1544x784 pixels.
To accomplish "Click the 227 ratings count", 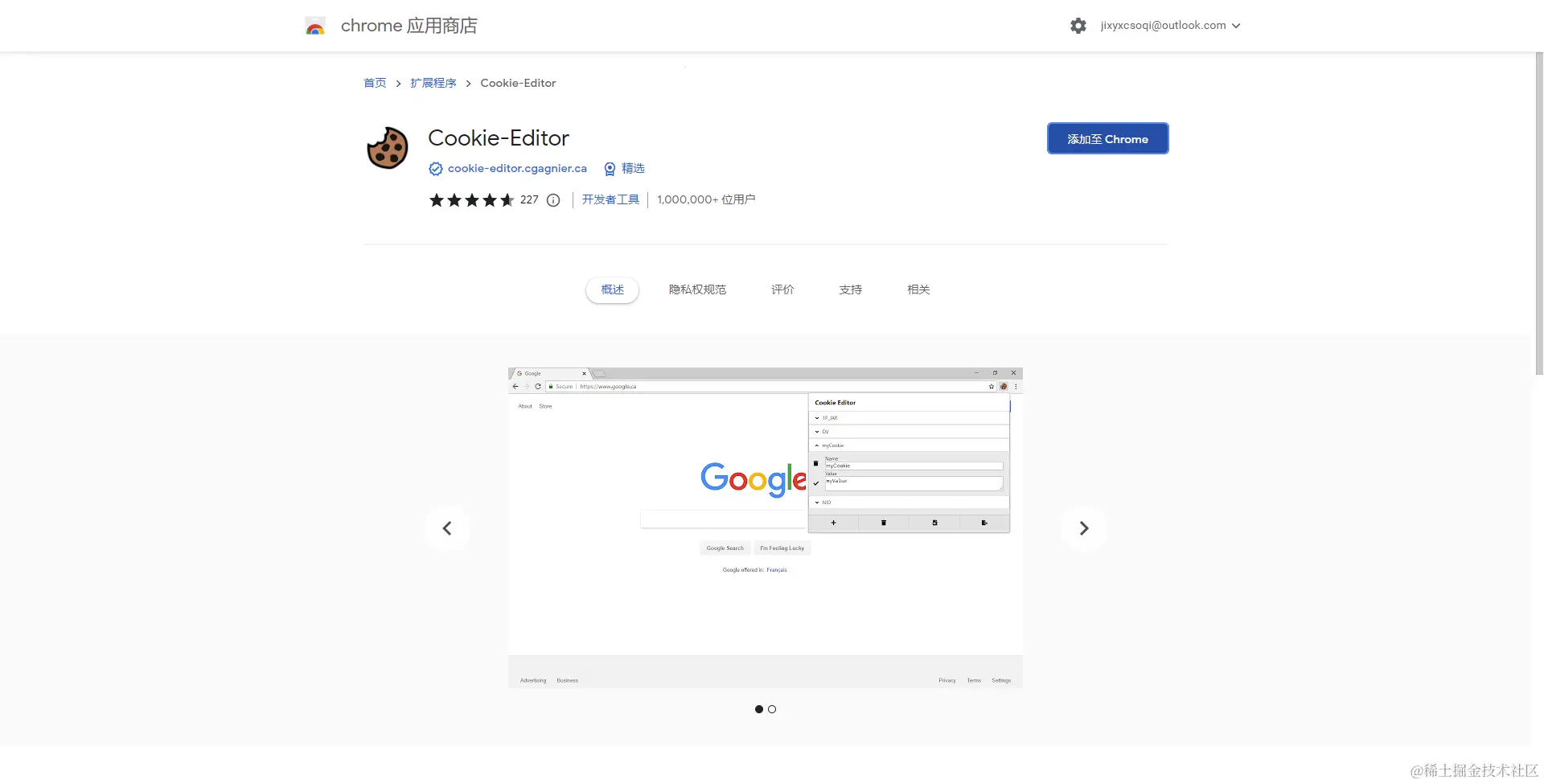I will (529, 199).
